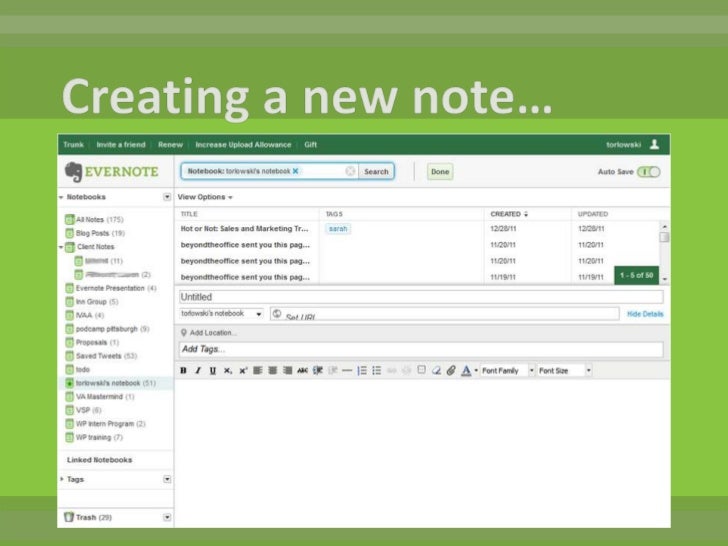
Task: Insert a bulleted list
Action: (377, 370)
